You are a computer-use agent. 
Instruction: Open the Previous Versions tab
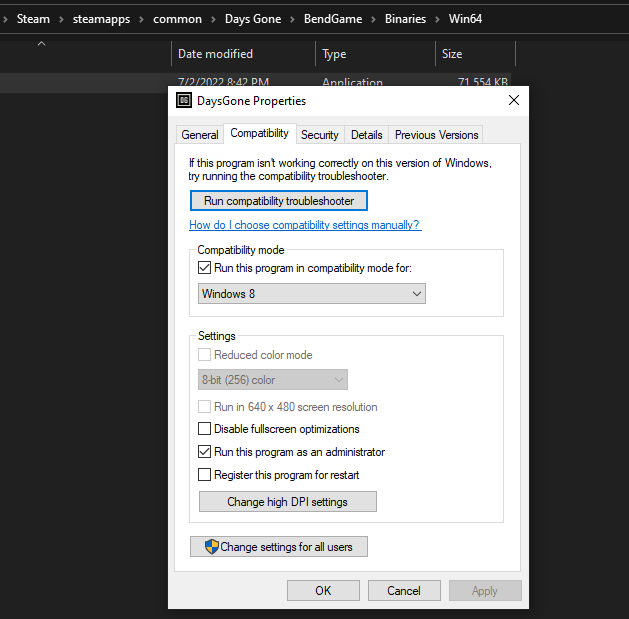click(436, 135)
